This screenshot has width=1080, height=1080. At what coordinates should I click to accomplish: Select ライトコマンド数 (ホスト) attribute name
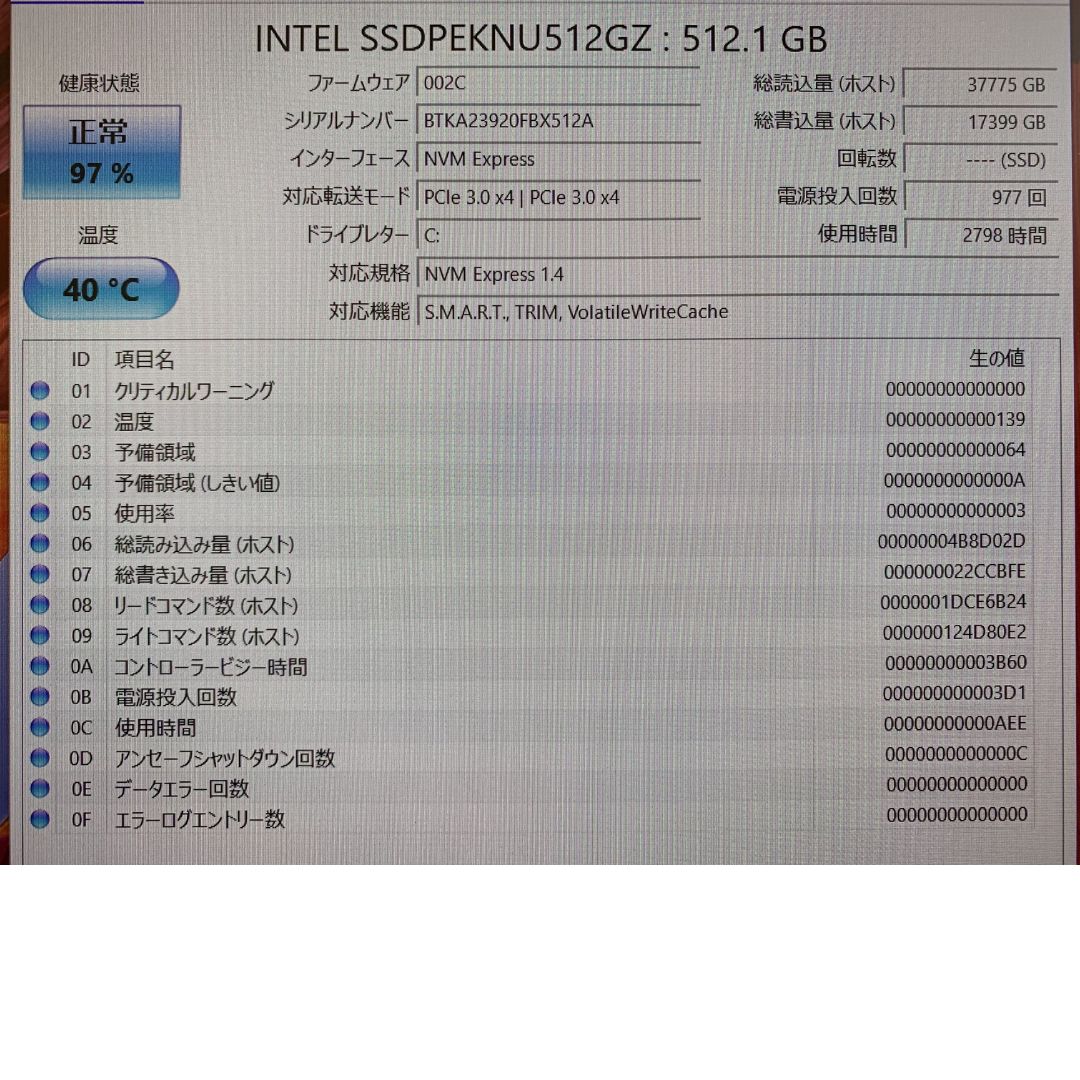(207, 636)
